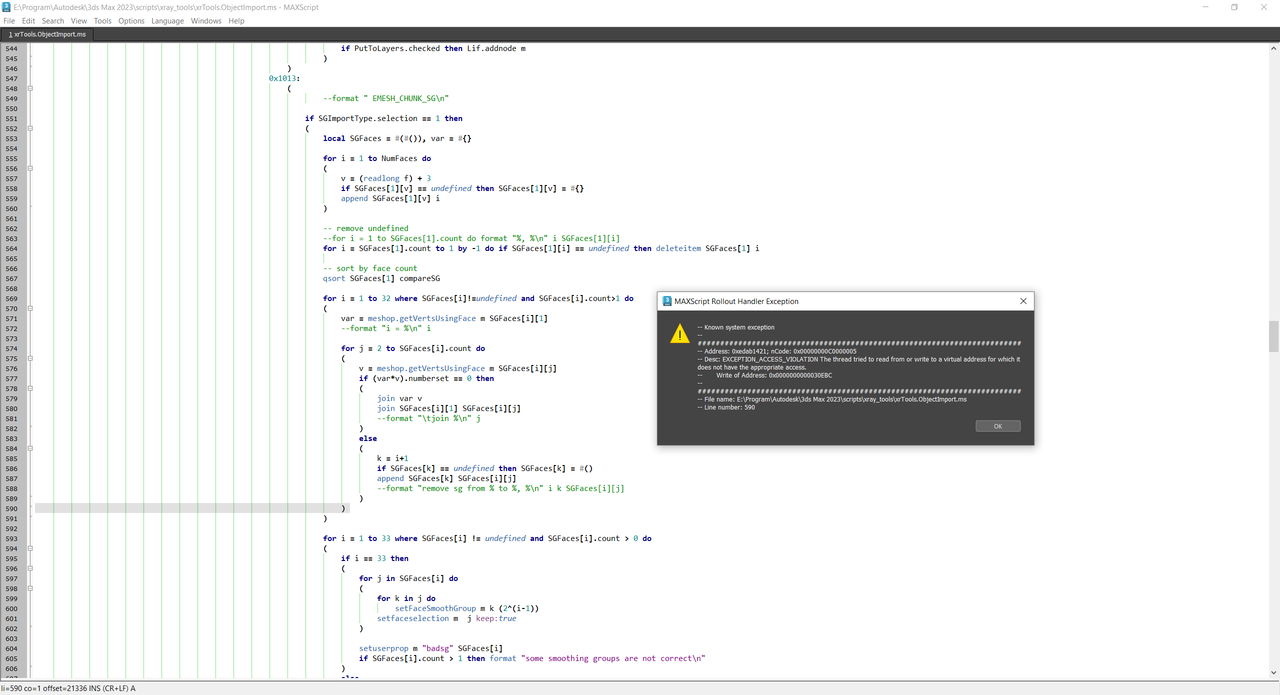Collapse the code fold at line 548
1280x695 pixels.
pos(30,88)
